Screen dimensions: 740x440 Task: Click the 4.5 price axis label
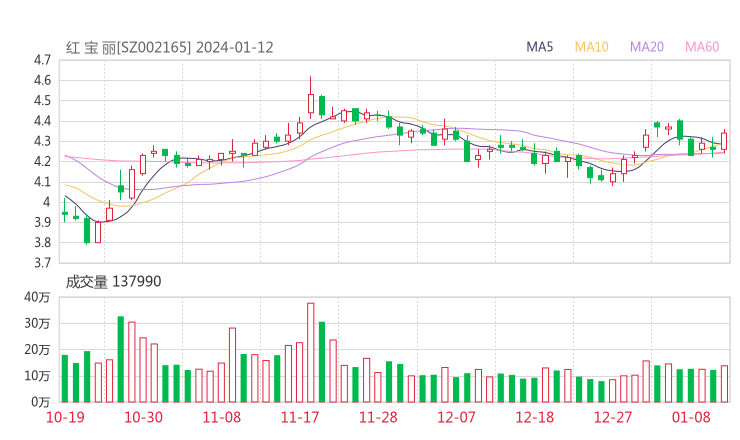click(42, 101)
